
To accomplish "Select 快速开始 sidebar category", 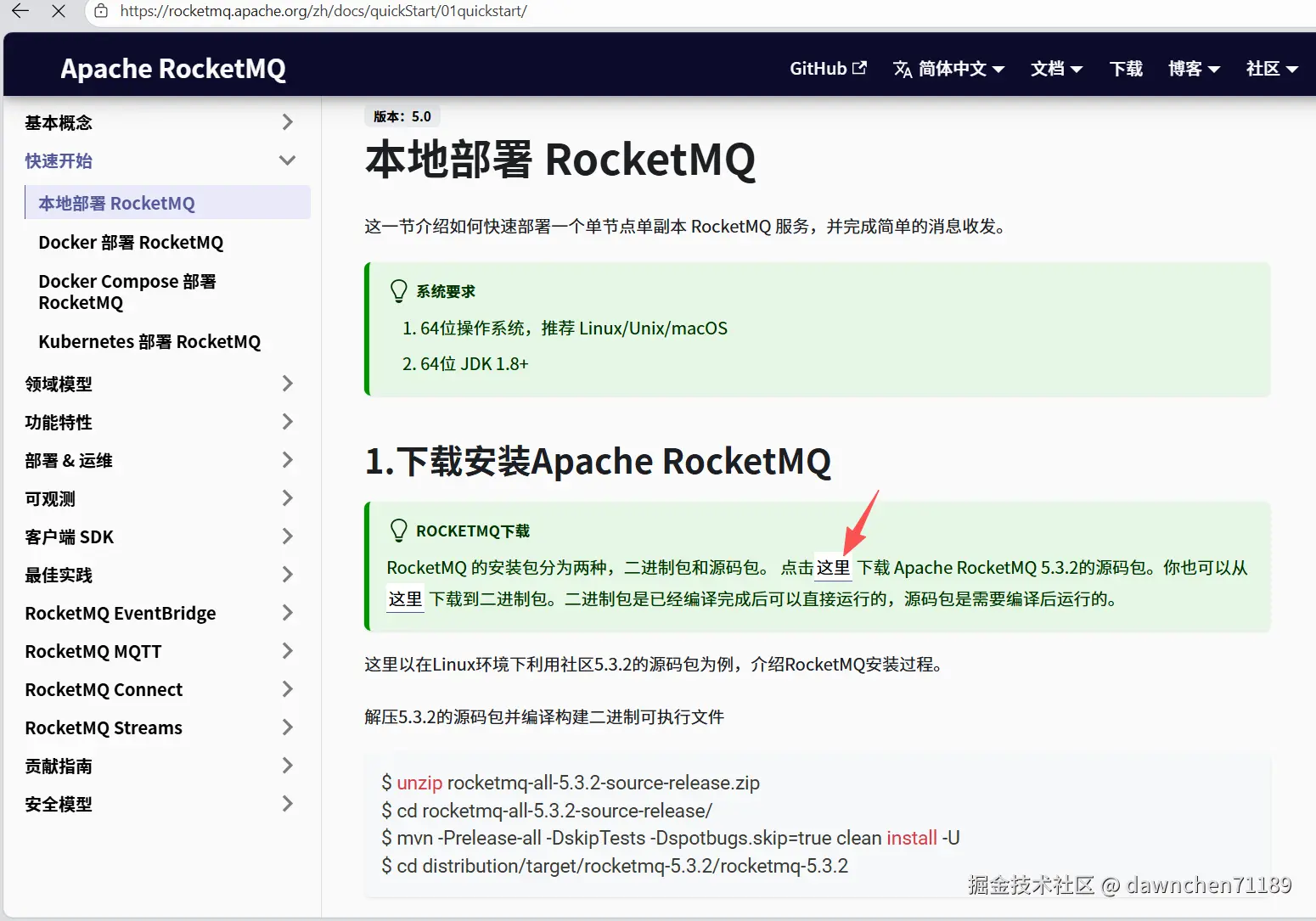I will click(x=59, y=160).
